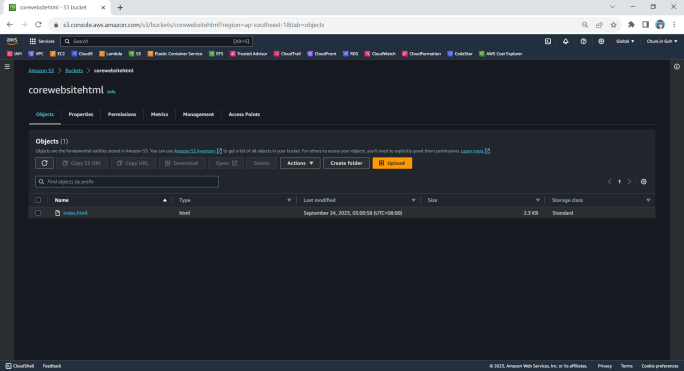Open CloudShell icon in top navigation
Image resolution: width=684 pixels, height=371 pixels.
coord(548,41)
